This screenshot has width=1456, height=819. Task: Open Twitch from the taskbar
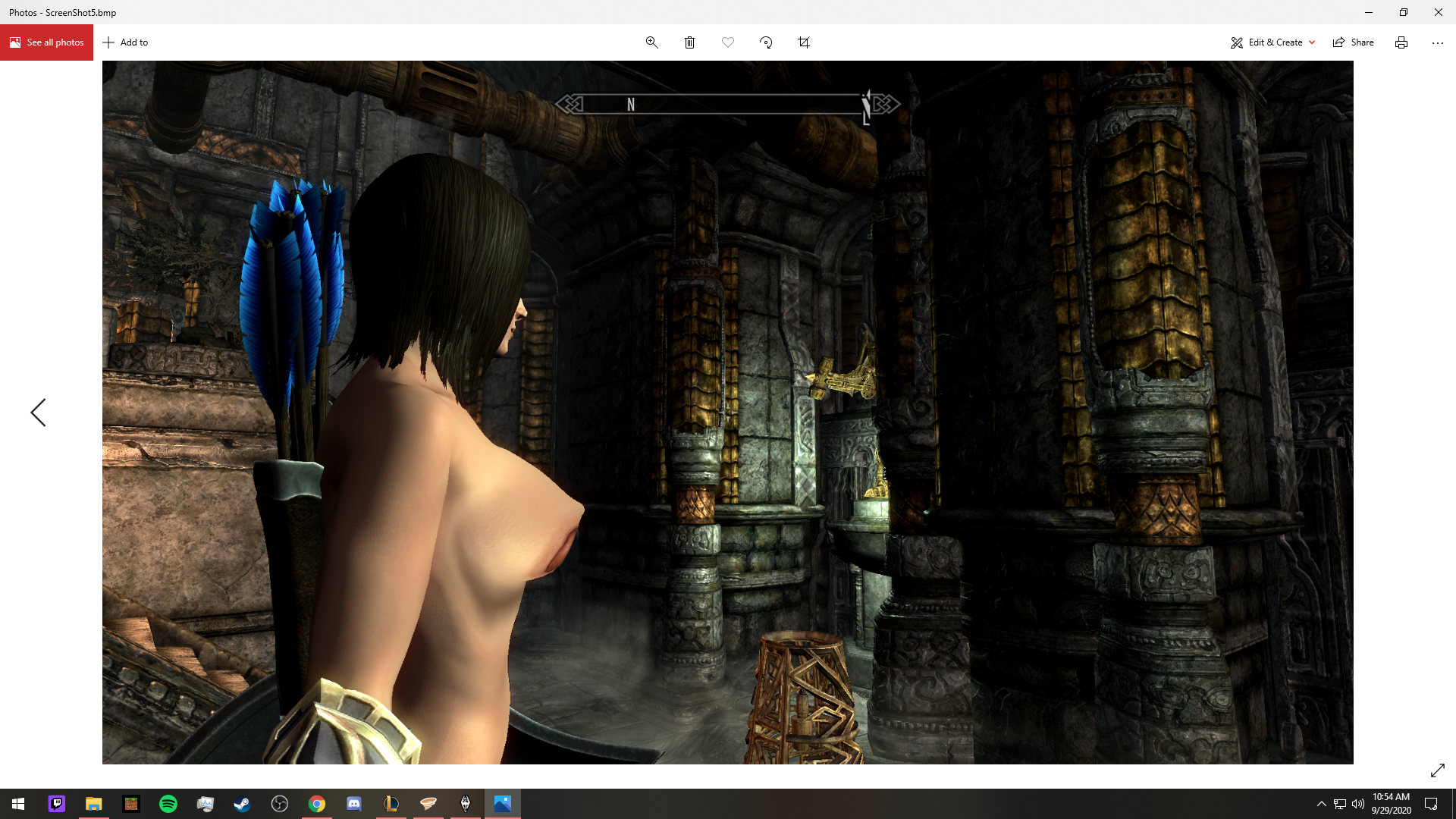point(57,804)
